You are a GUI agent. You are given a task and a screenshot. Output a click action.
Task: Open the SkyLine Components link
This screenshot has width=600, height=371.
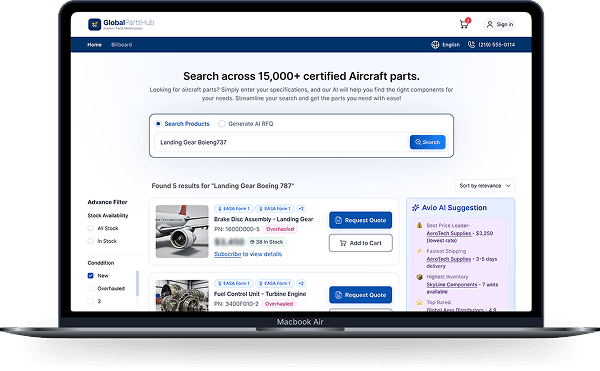pos(452,285)
